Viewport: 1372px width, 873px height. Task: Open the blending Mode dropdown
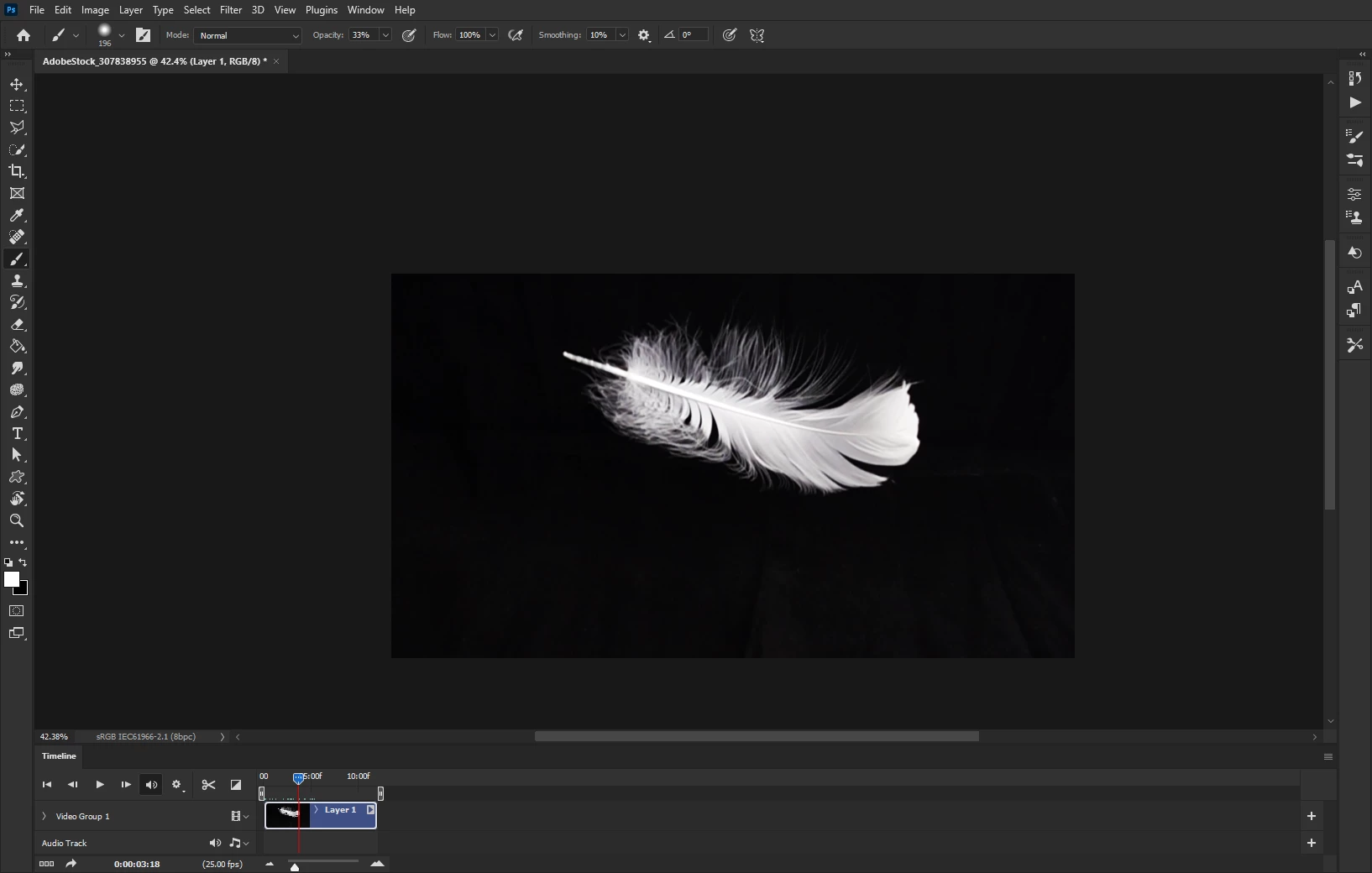248,35
